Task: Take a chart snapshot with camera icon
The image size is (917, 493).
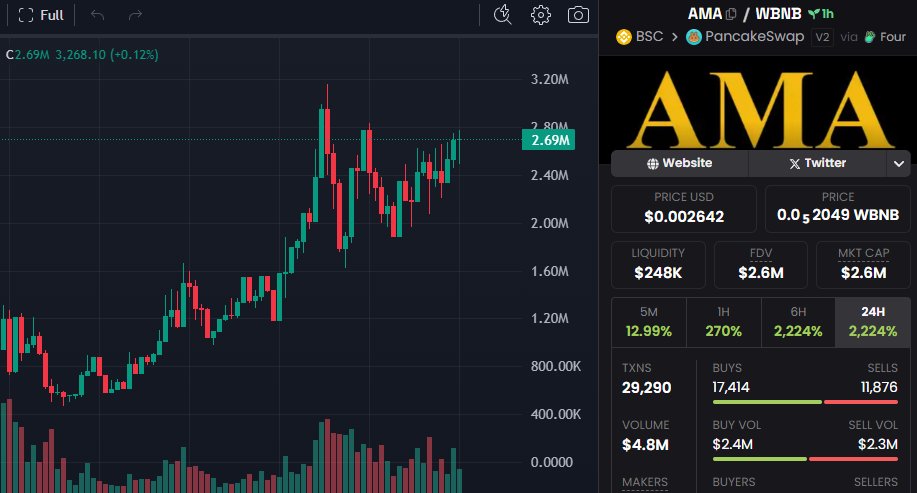Action: [x=578, y=15]
